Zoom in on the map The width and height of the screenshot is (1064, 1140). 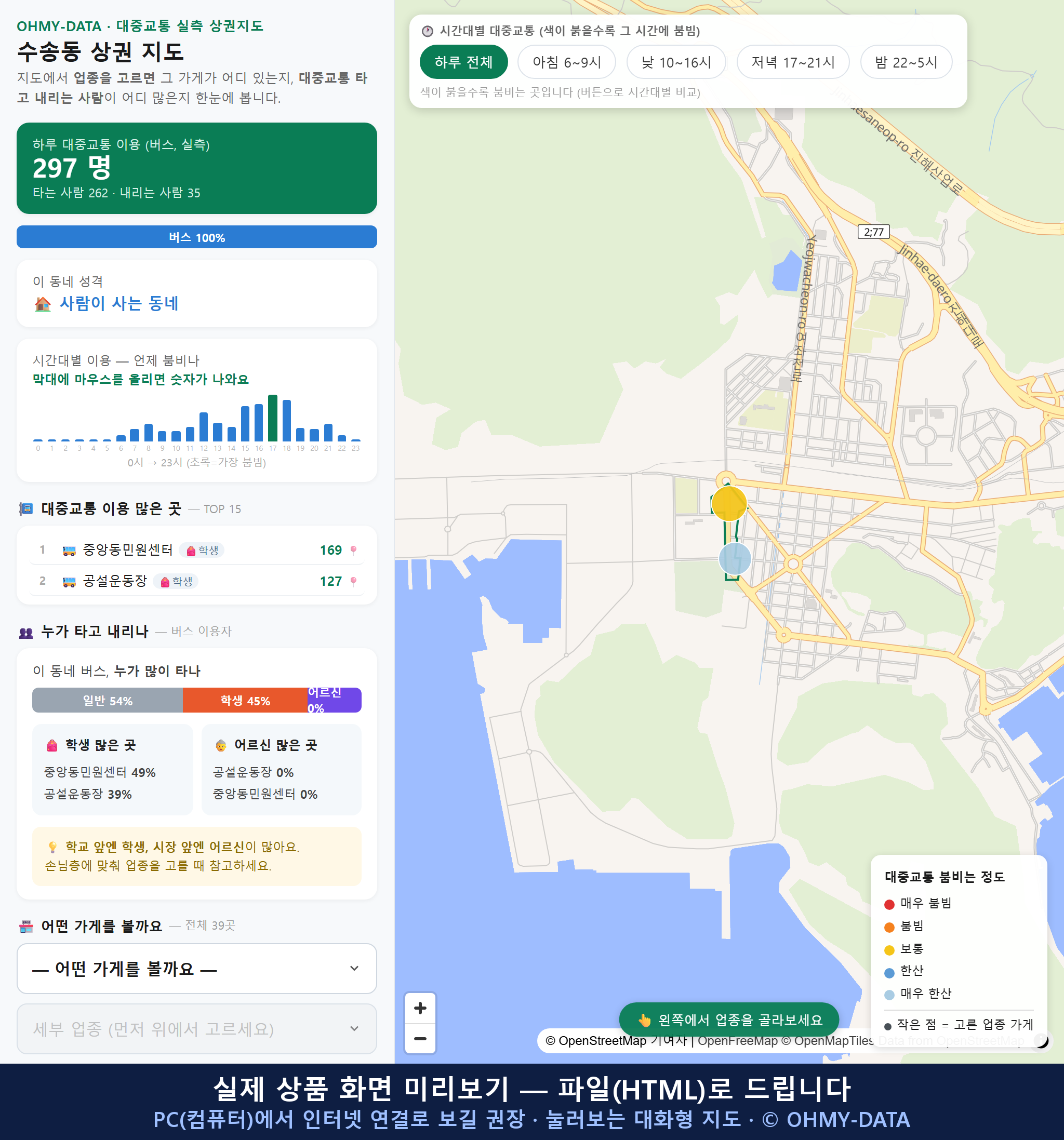coord(420,1008)
